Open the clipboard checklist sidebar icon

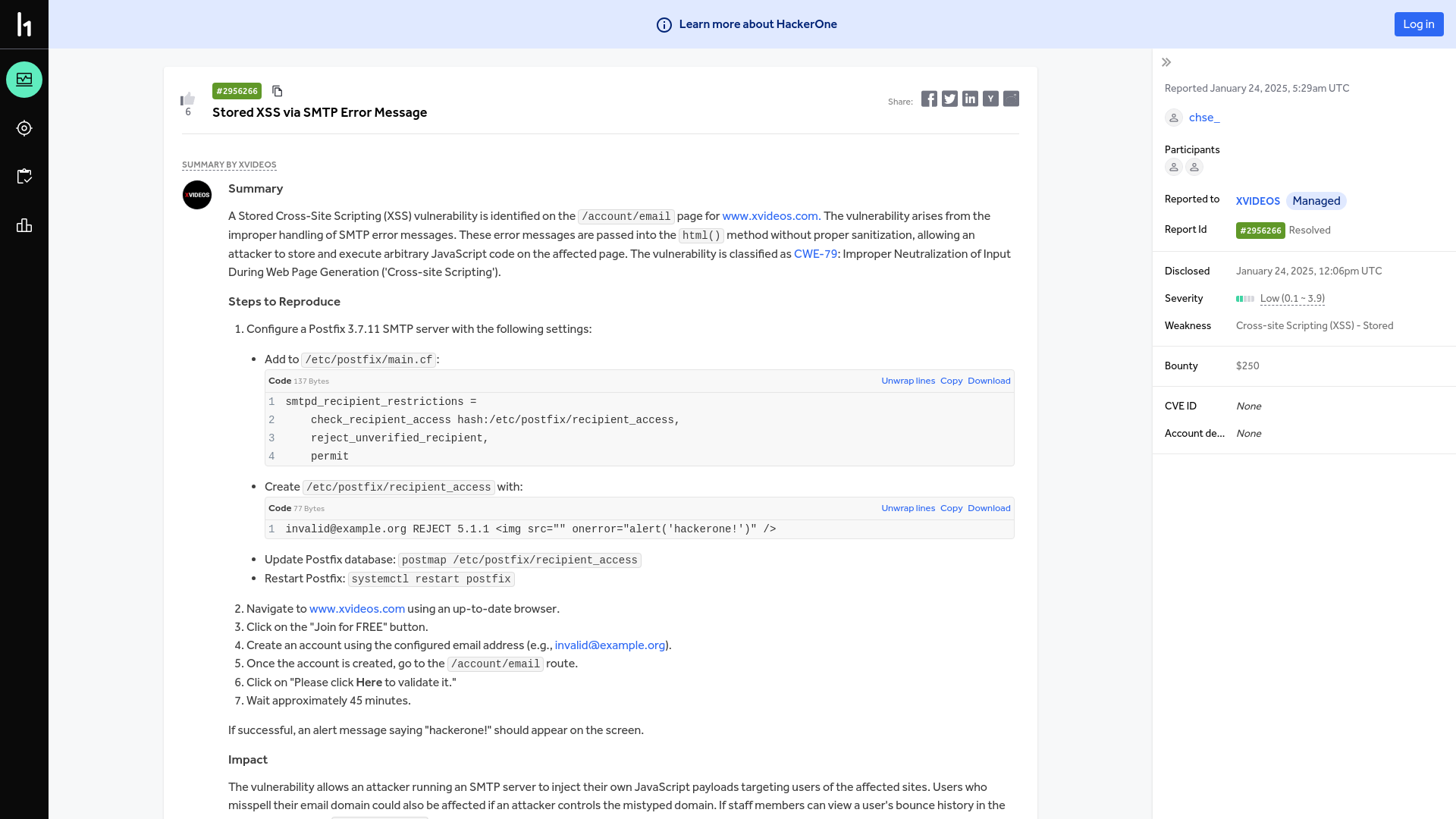24,177
